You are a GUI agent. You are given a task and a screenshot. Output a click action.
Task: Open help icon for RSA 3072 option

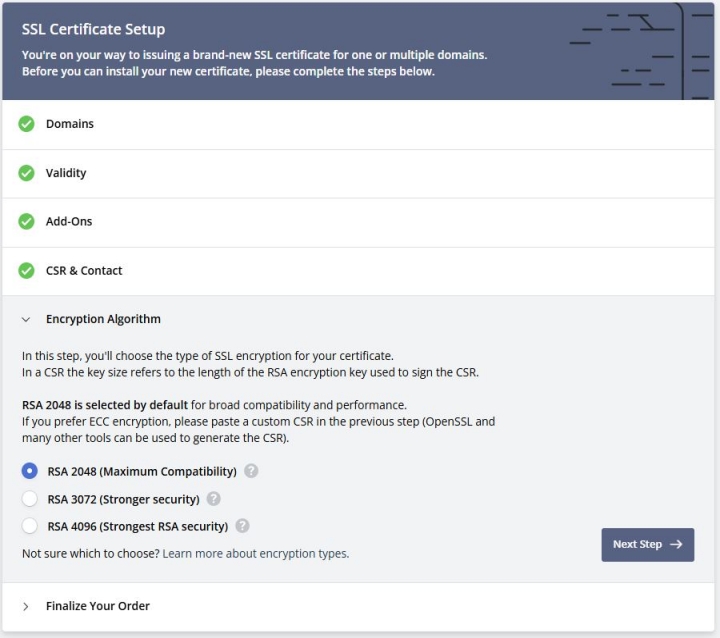(x=214, y=498)
